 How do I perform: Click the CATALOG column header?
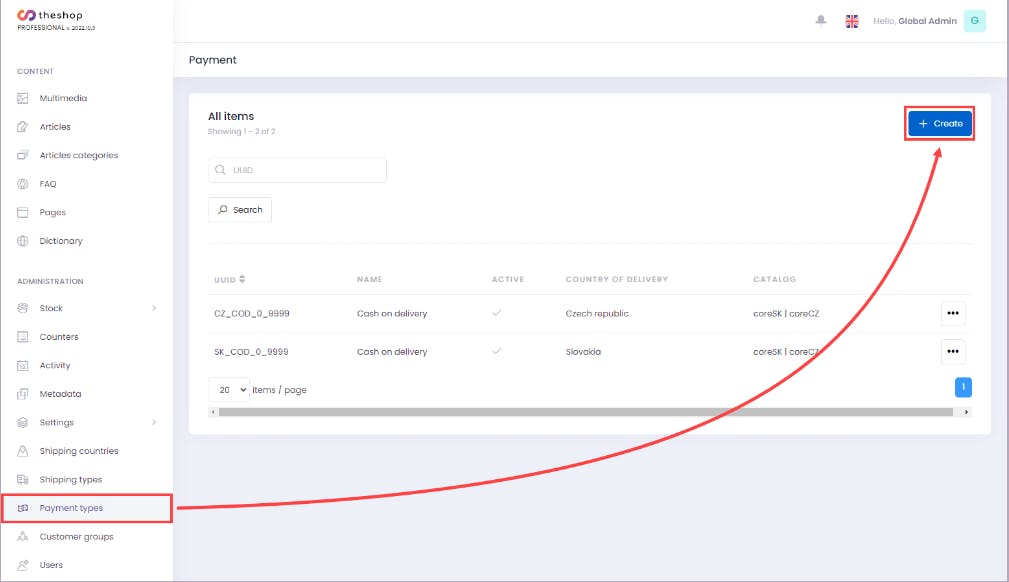[774, 279]
